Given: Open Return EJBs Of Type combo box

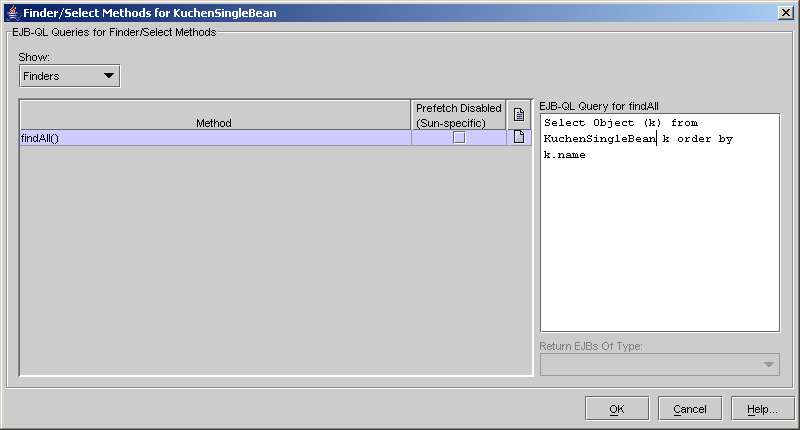Looking at the screenshot, I should tap(659, 365).
